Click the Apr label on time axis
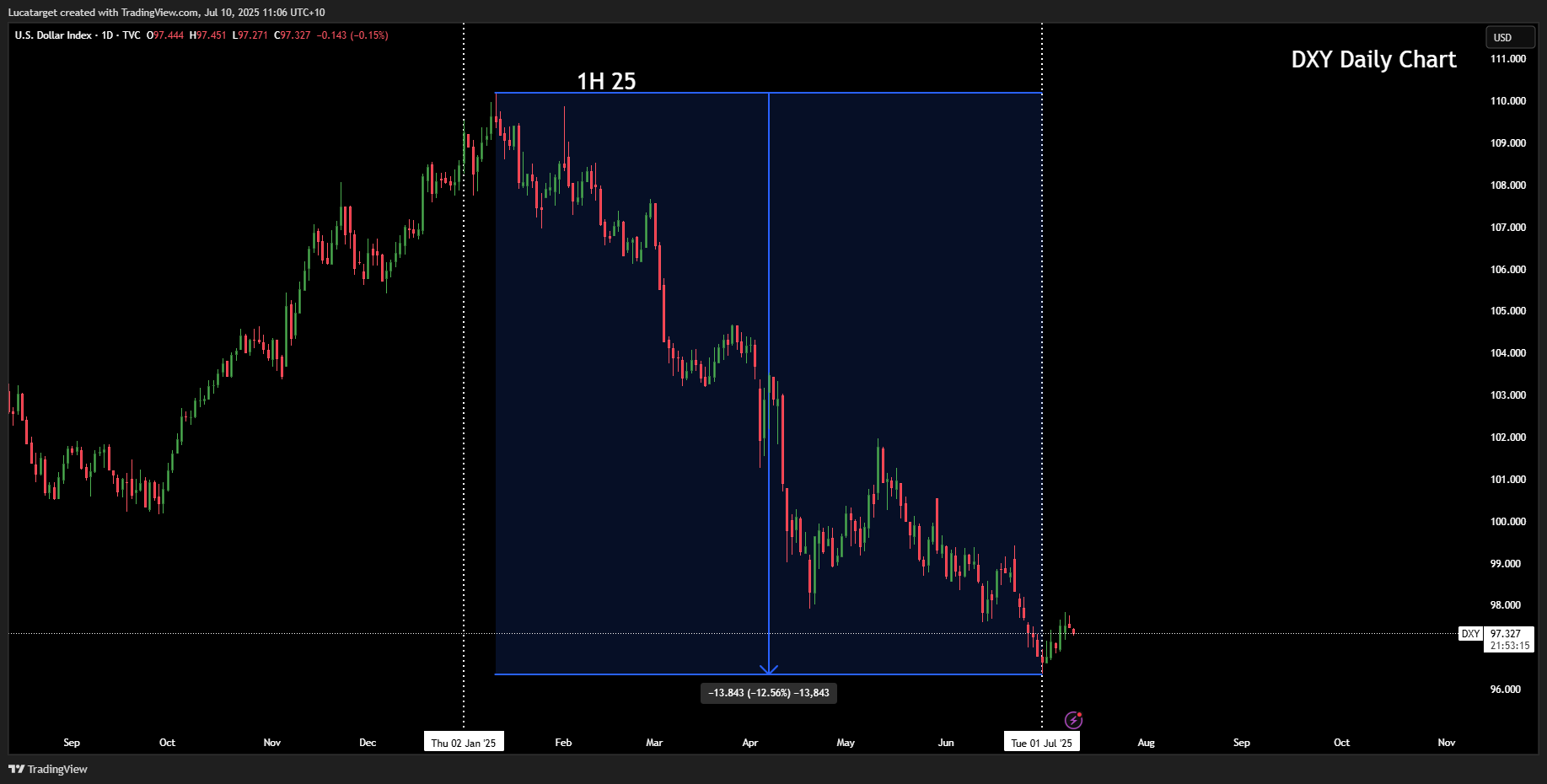1547x784 pixels. click(x=749, y=743)
